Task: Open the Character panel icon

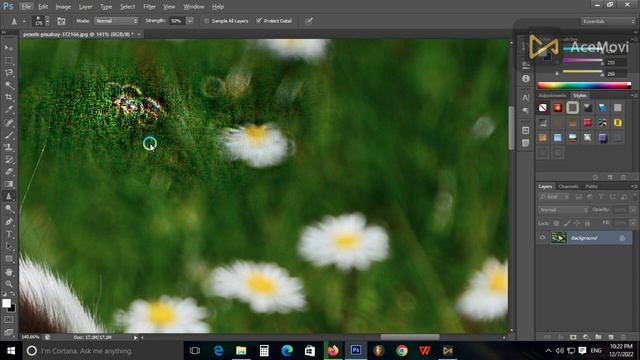Action: (x=526, y=98)
